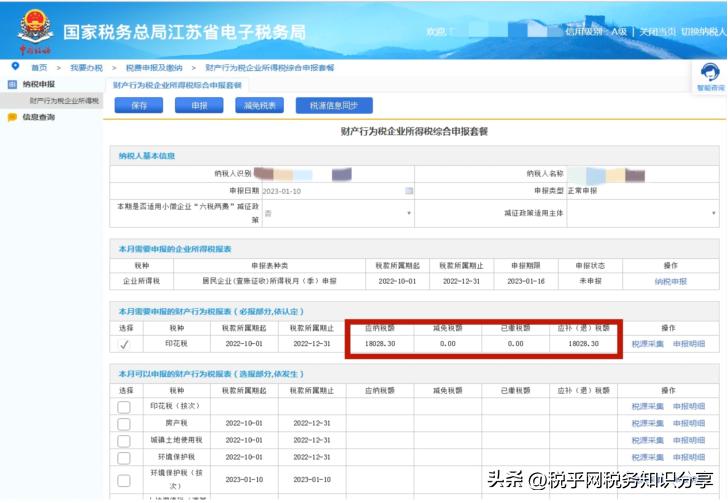The image size is (728, 503).
Task: Uncheck the ticked 印花税 row checkbox
Action: [124, 344]
